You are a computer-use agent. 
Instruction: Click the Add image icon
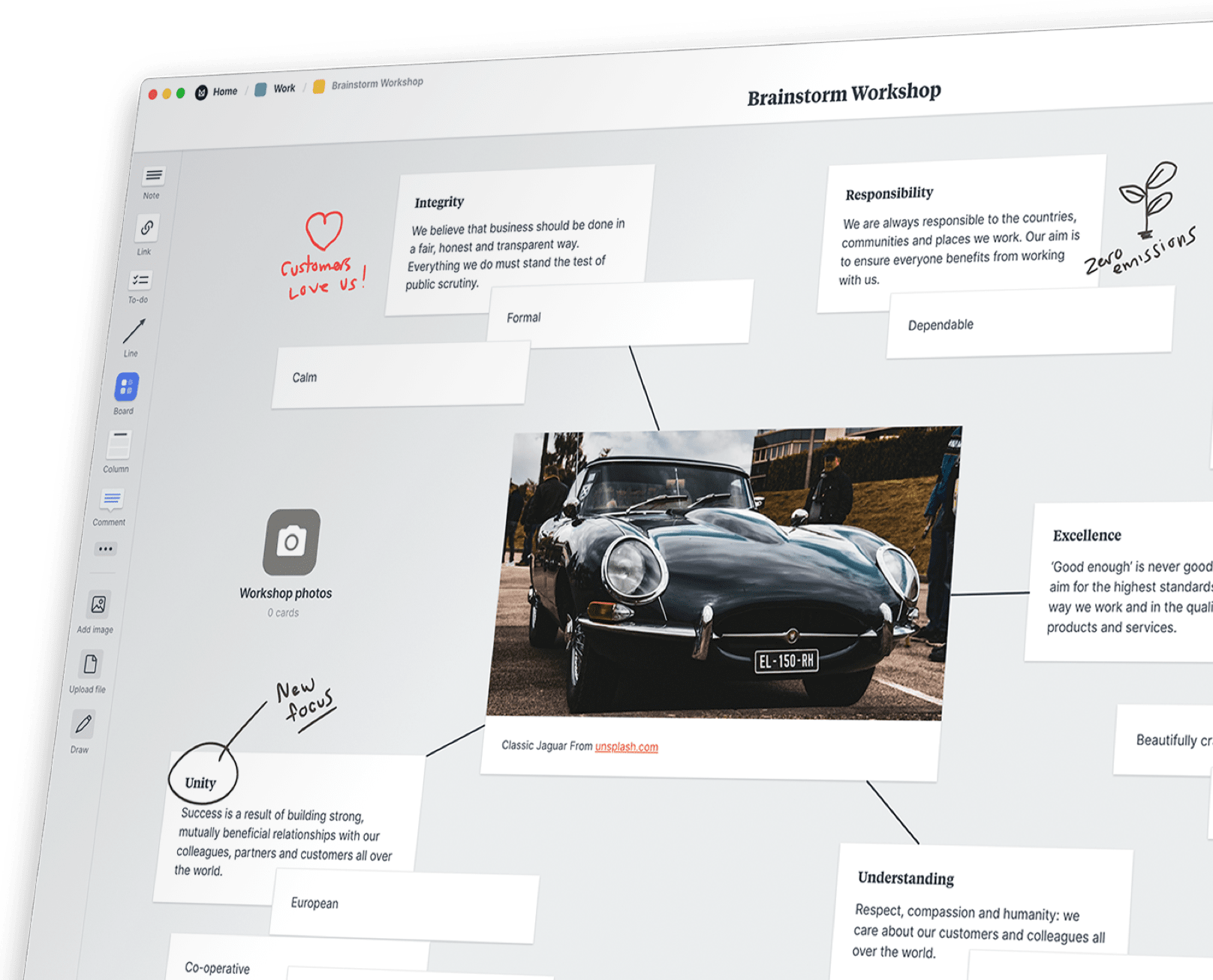98,605
